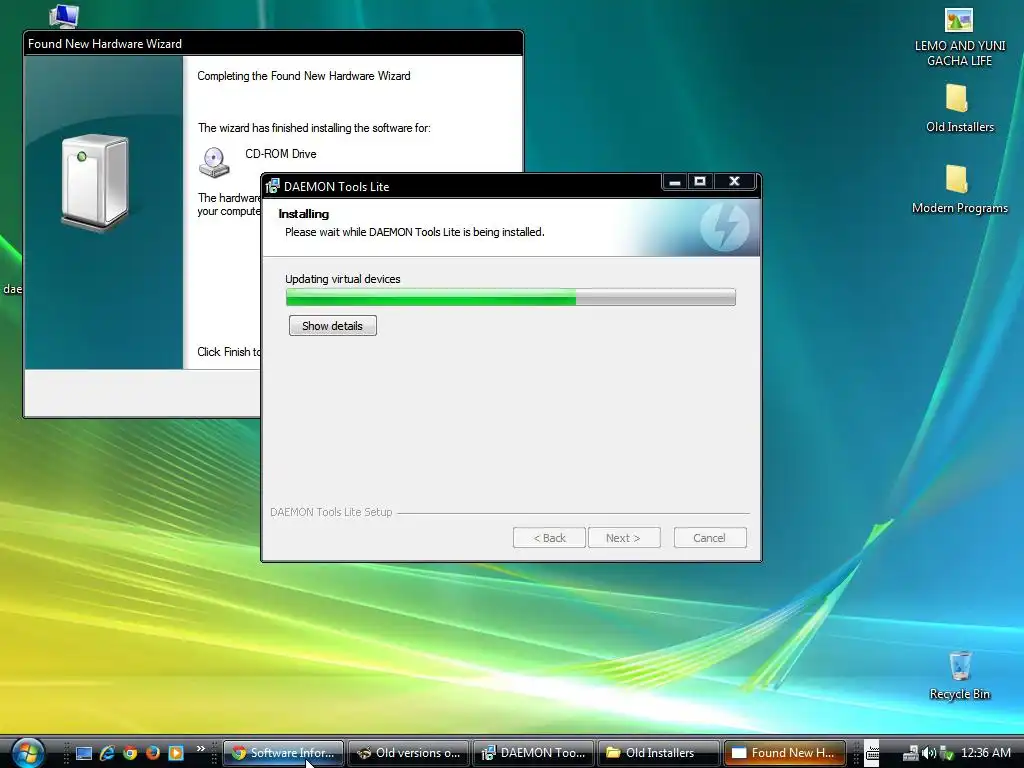Screen dimensions: 1024x768
Task: Click the Next > button in setup
Action: click(624, 537)
